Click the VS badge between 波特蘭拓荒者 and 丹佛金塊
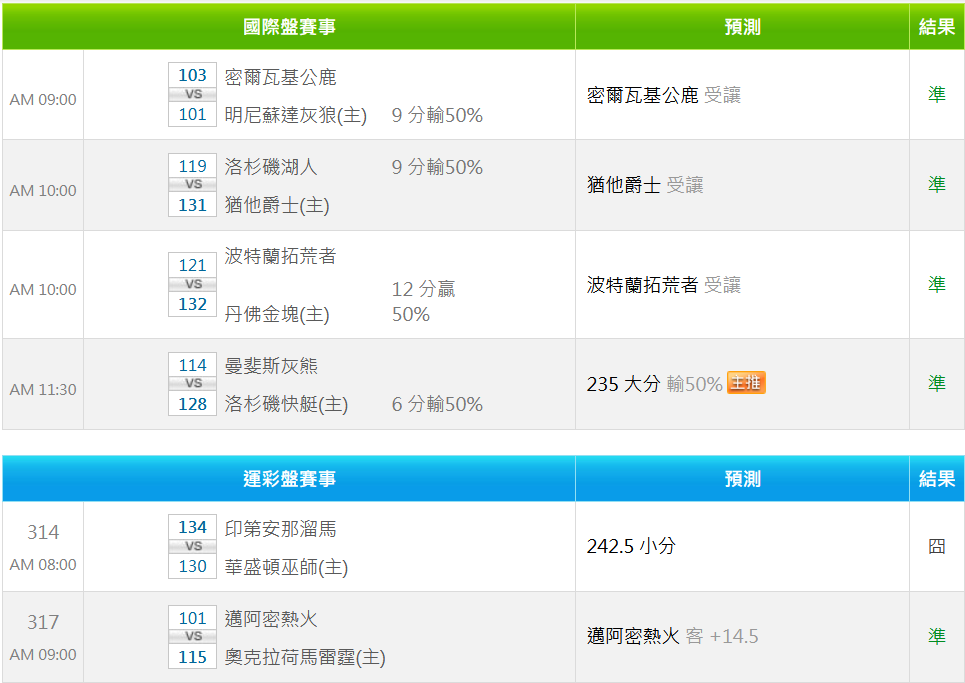The width and height of the screenshot is (965, 683). point(193,284)
